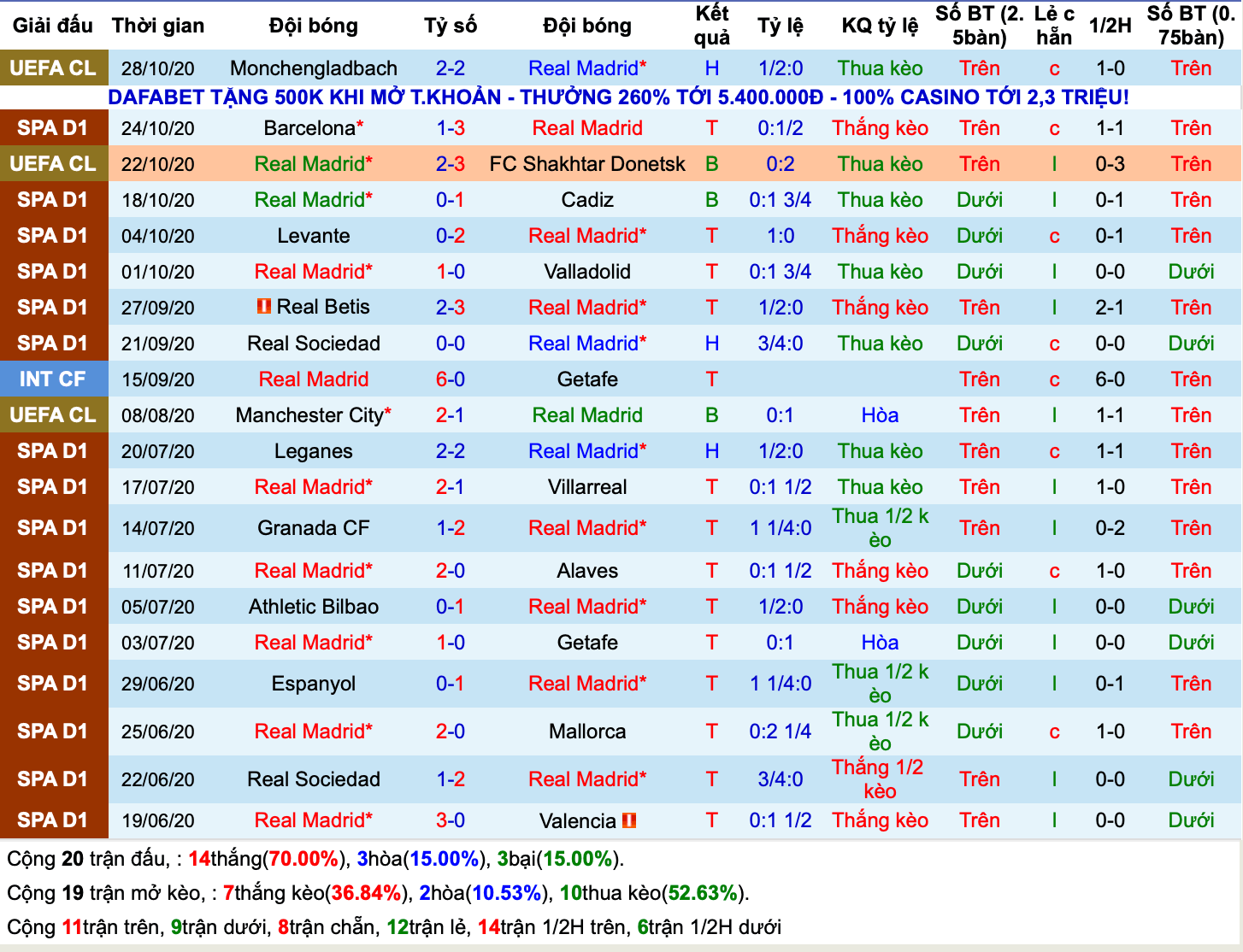This screenshot has width=1243, height=952.
Task: Open the 2-3 score versus Shakhtar Donetsk
Action: tap(451, 164)
